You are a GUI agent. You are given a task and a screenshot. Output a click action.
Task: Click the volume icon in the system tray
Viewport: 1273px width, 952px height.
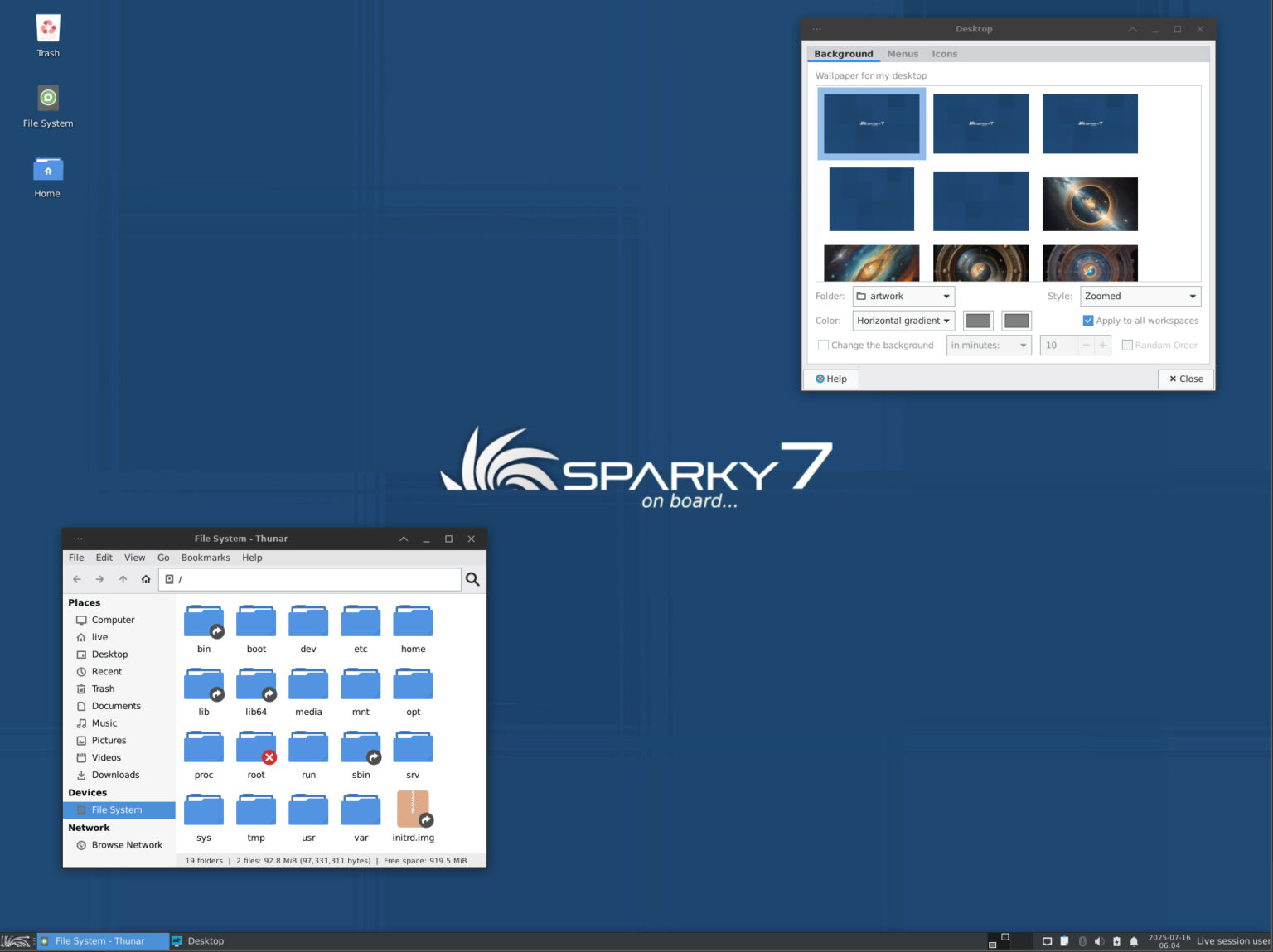point(1100,940)
